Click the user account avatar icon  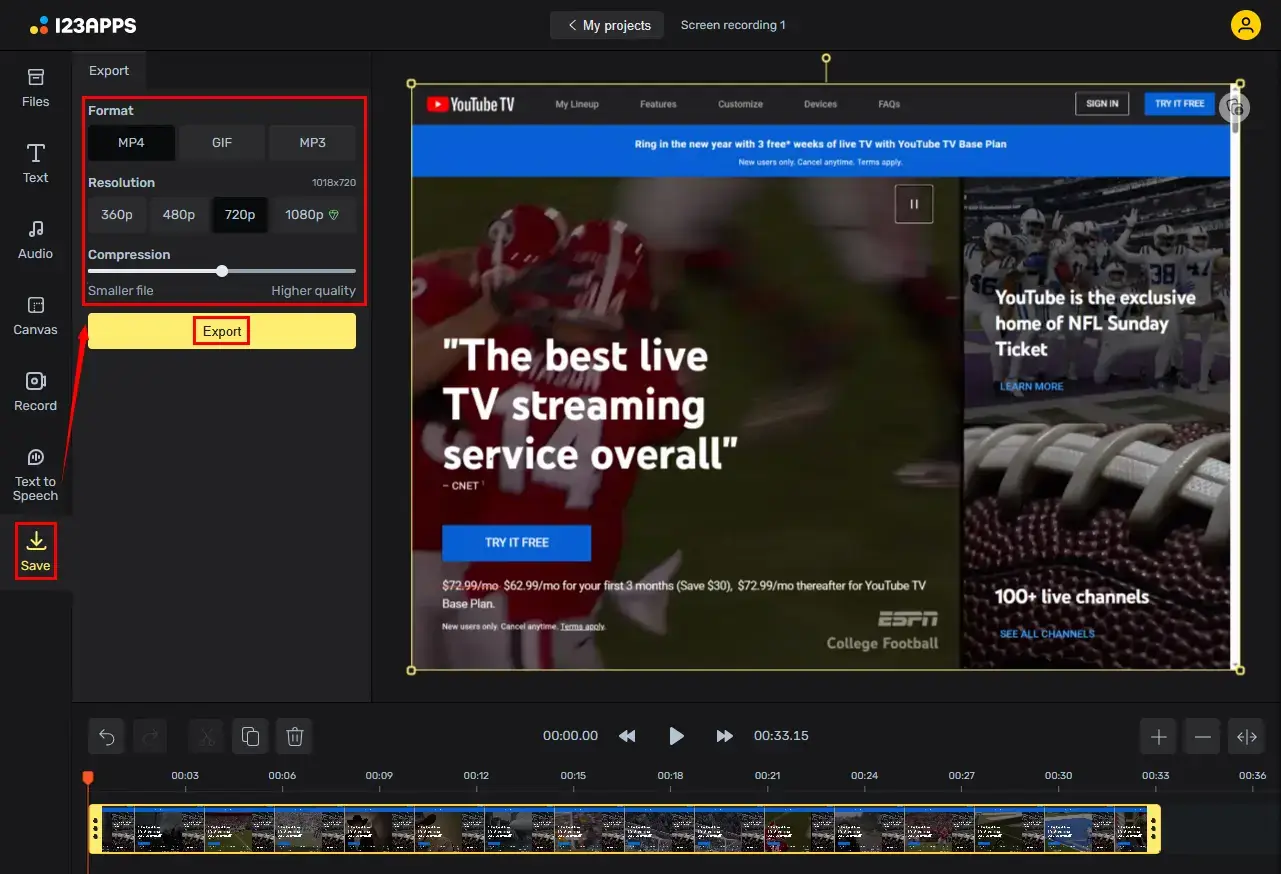point(1245,25)
